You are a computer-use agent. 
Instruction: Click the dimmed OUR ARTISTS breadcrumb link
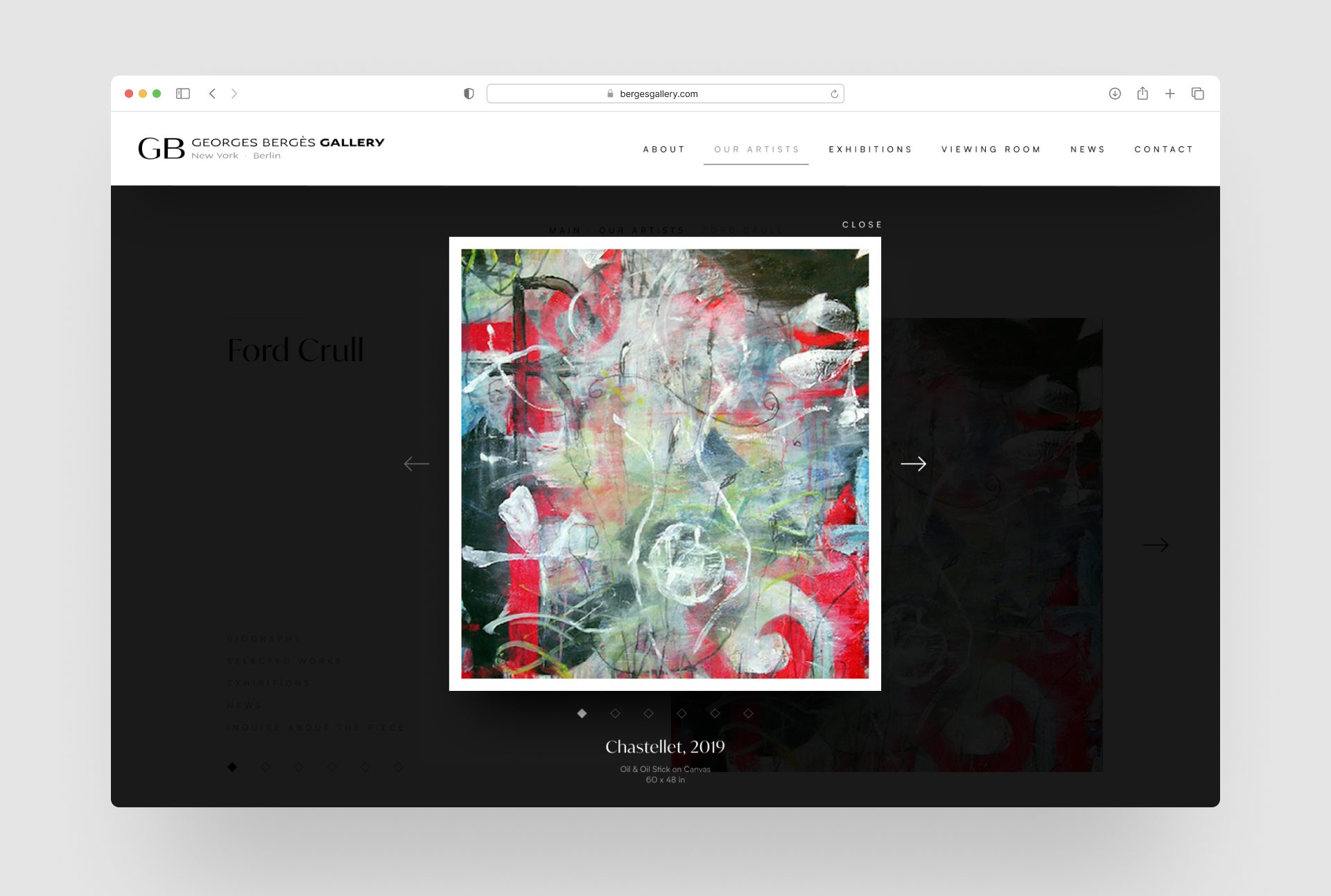point(641,230)
